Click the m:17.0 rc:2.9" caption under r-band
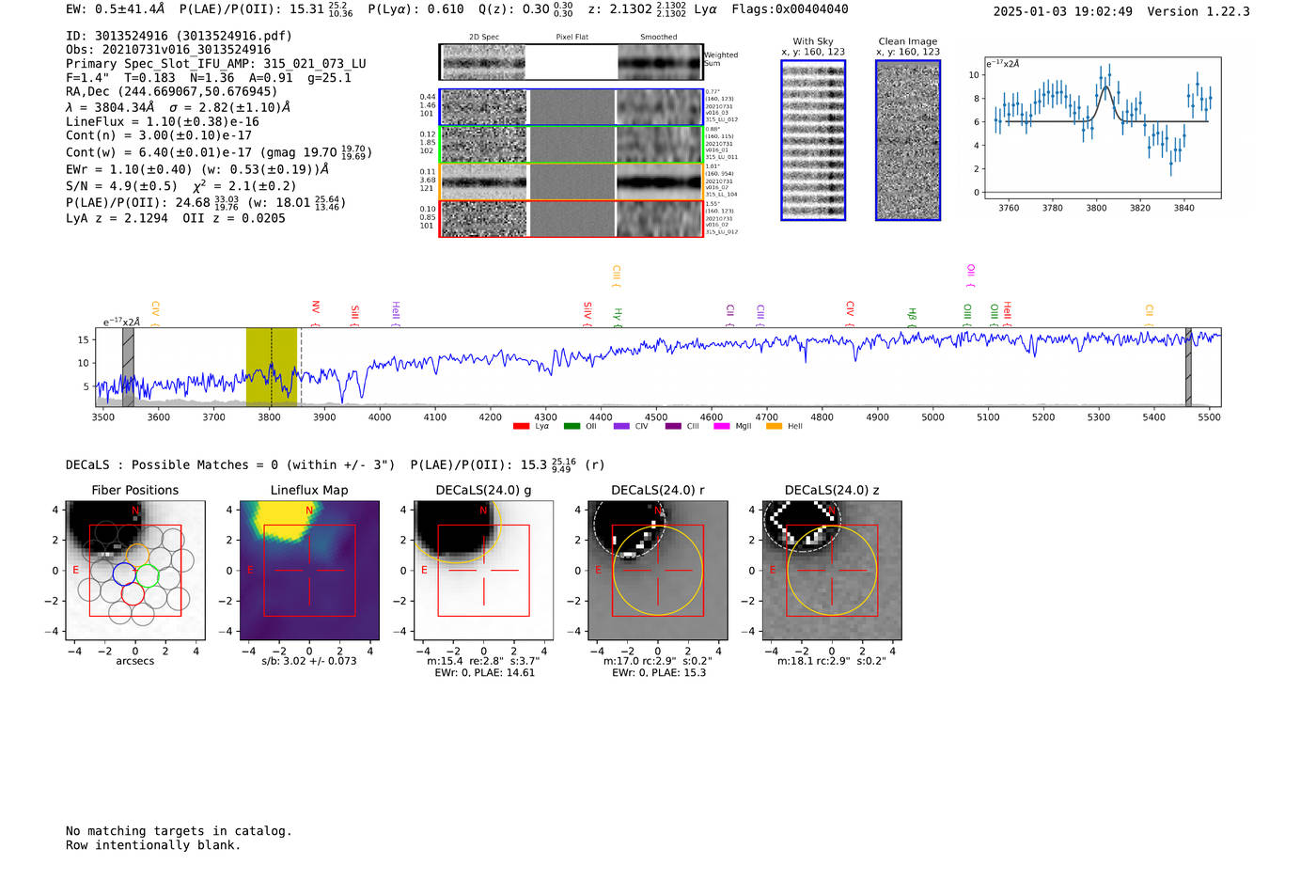Screen dimensions: 1316x896 pyautogui.click(x=657, y=661)
